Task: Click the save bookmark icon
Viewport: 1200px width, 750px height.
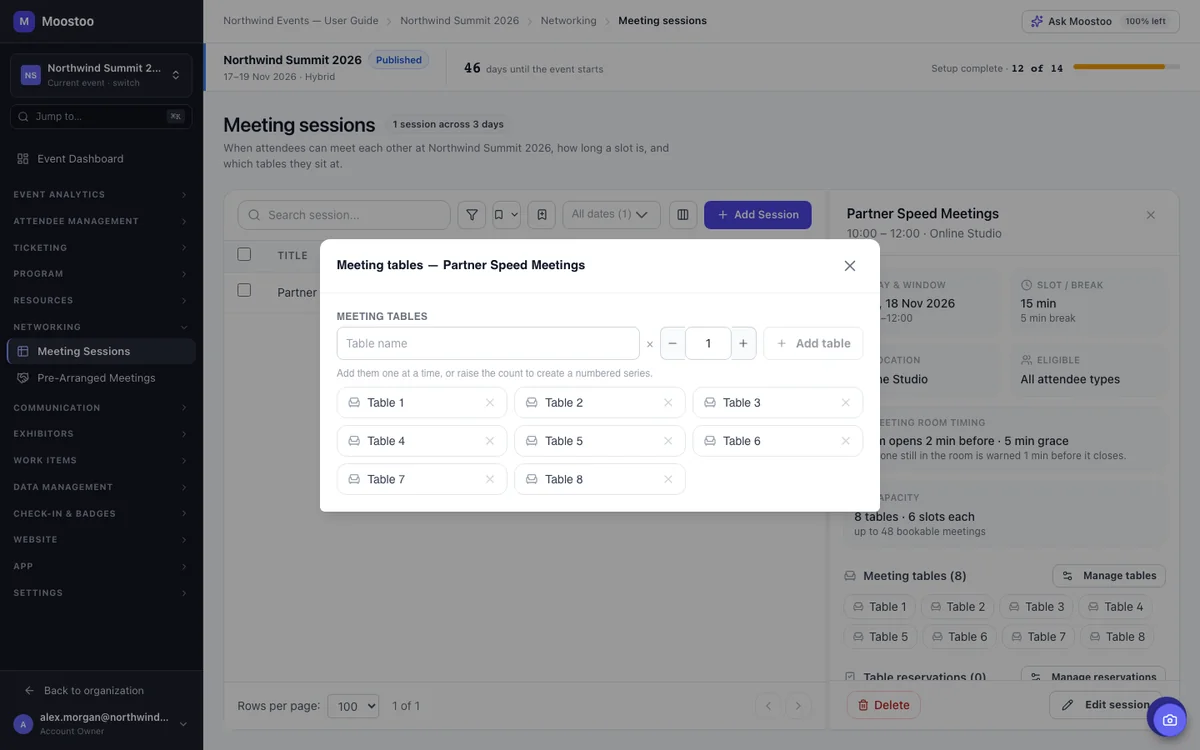Action: pyautogui.click(x=541, y=215)
